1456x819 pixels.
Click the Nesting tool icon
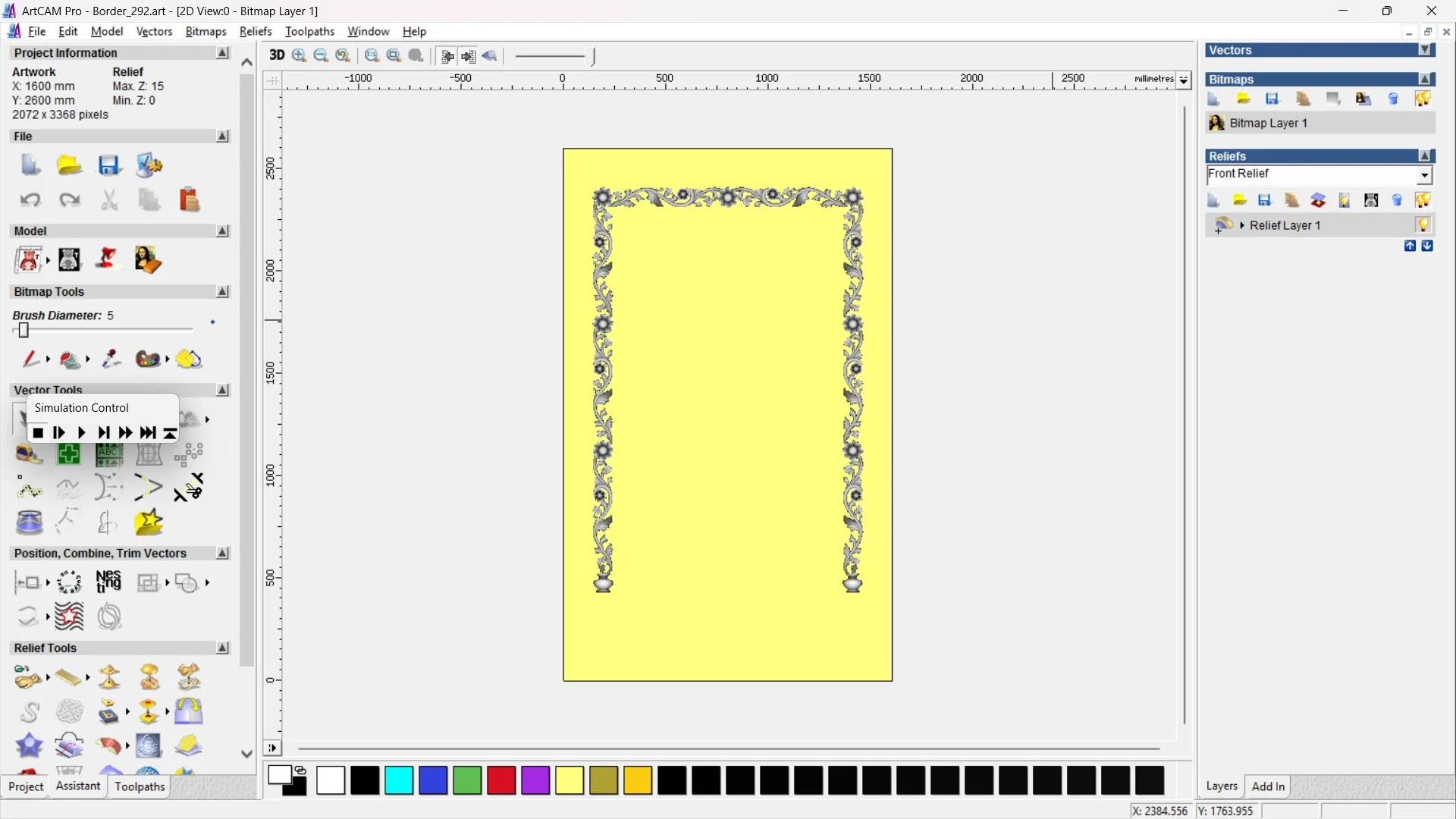point(108,582)
